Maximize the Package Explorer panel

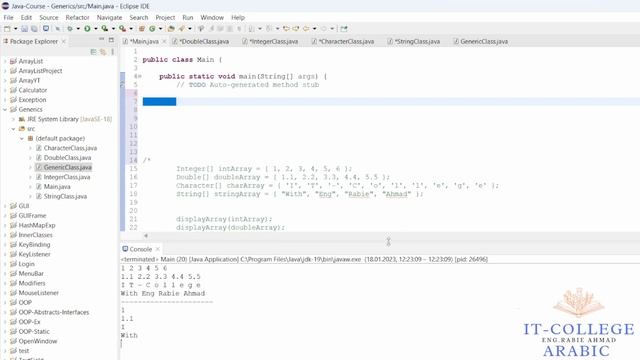(x=111, y=40)
